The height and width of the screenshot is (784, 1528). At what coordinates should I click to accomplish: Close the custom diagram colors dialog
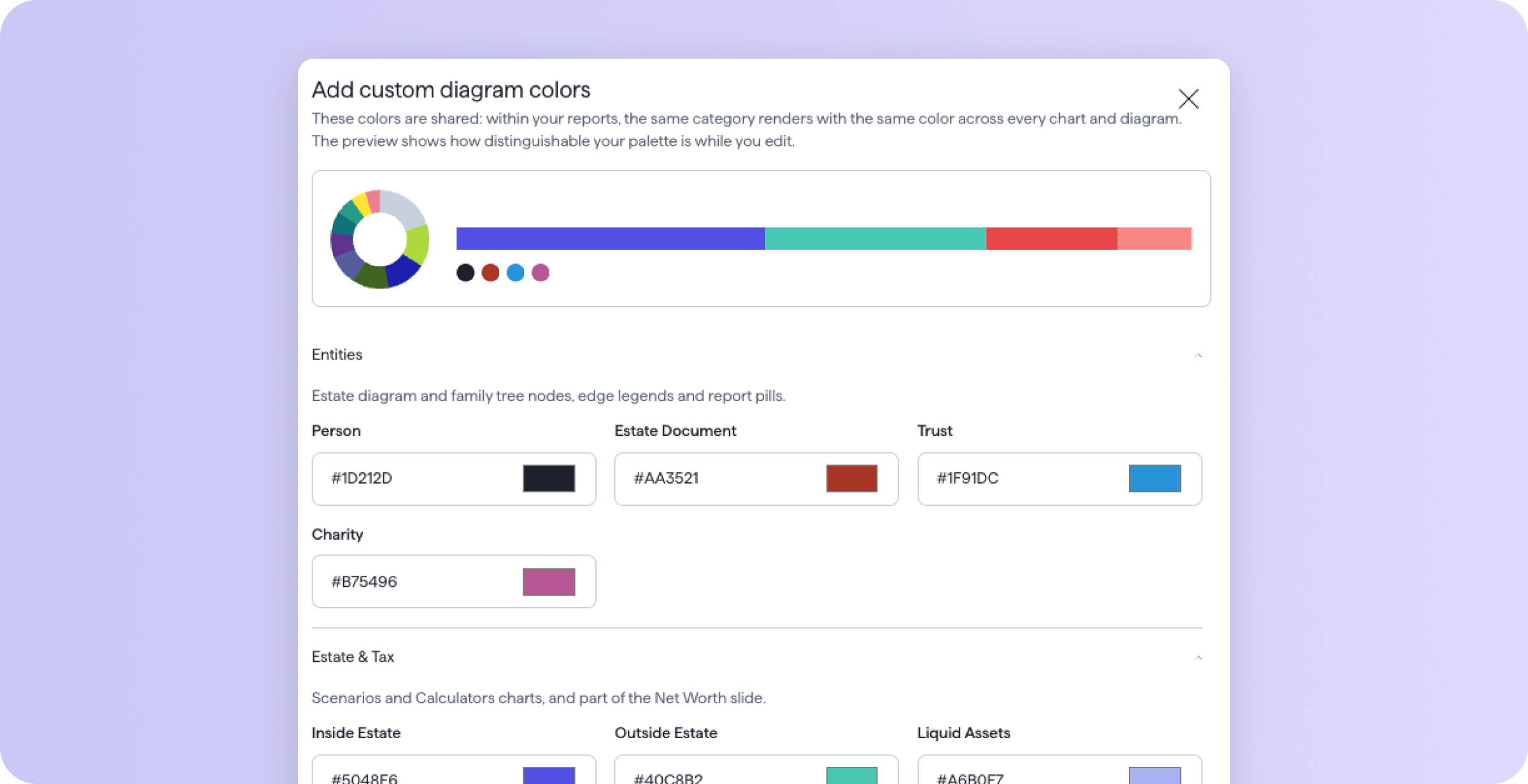pos(1188,99)
